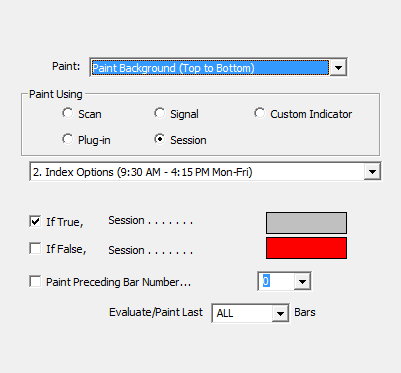Expand the Evaluate/Paint Last ALL dropdown
Image resolution: width=401 pixels, height=373 pixels.
(280, 313)
